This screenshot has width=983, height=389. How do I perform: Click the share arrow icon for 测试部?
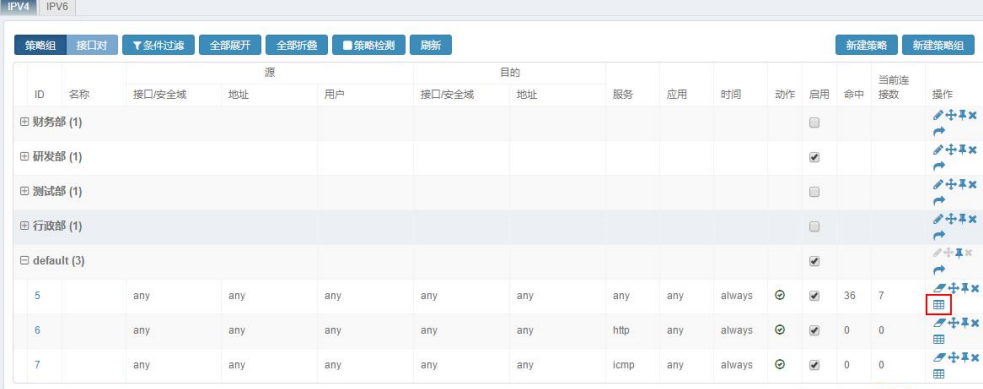click(939, 200)
